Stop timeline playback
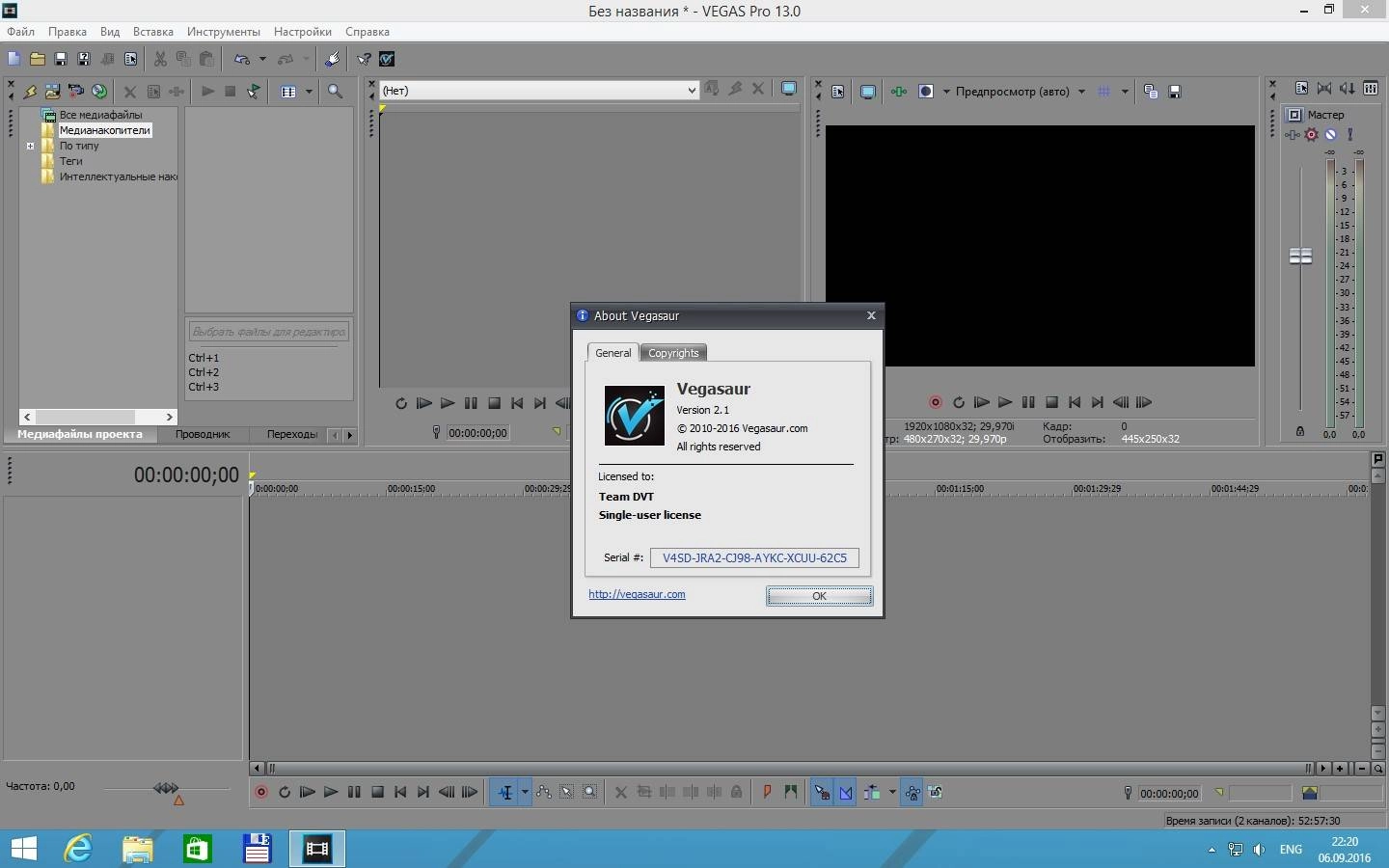This screenshot has width=1389, height=868. [378, 792]
